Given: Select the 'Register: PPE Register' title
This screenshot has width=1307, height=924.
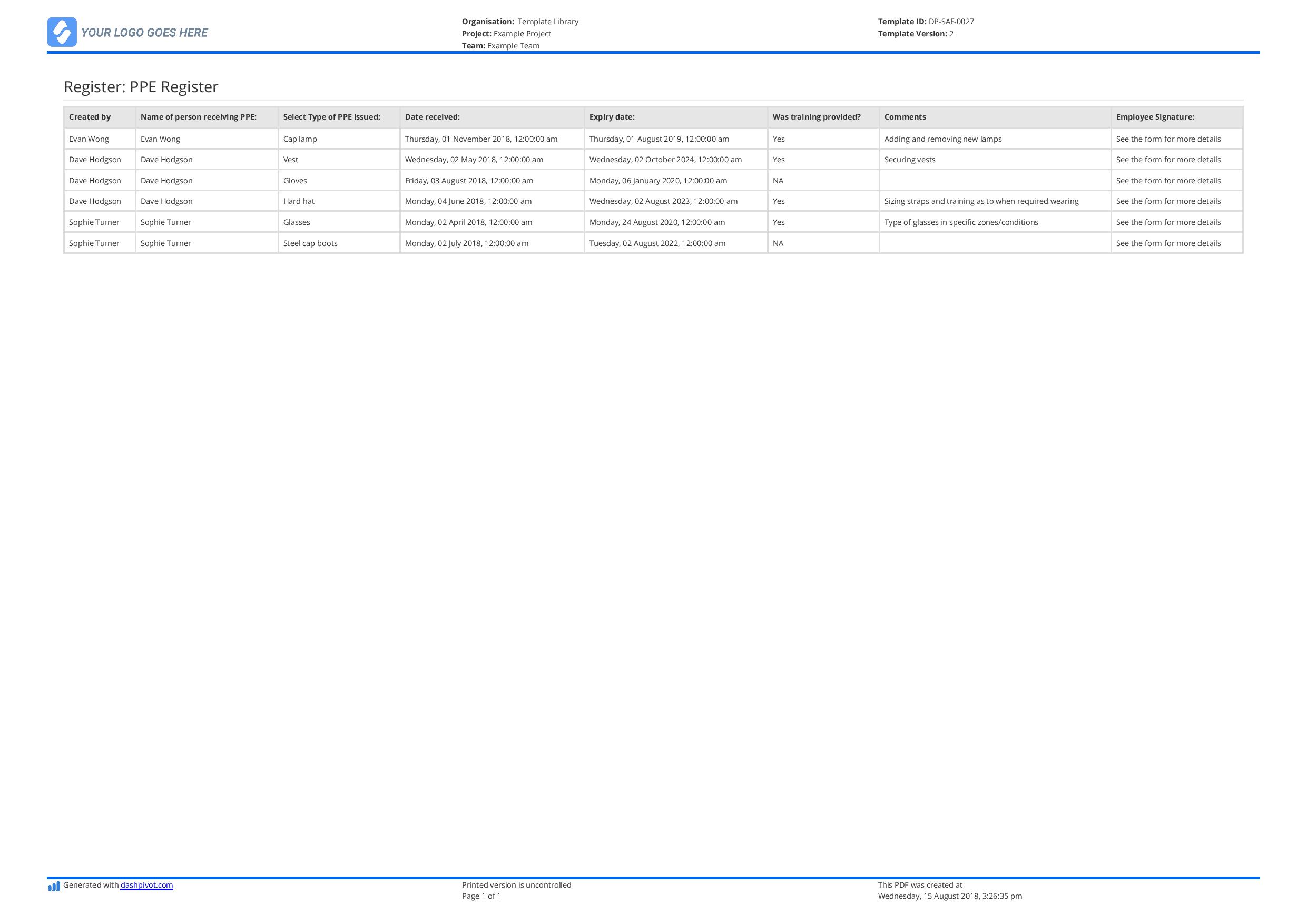Looking at the screenshot, I should coord(141,86).
